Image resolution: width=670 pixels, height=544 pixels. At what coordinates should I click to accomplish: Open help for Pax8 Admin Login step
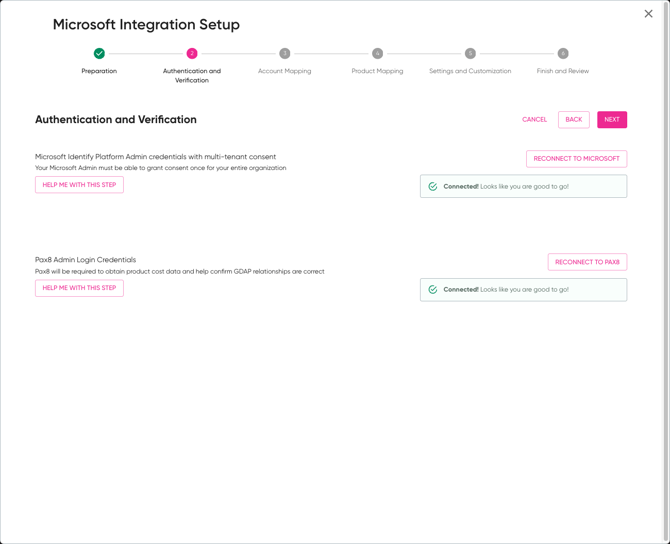tap(79, 288)
